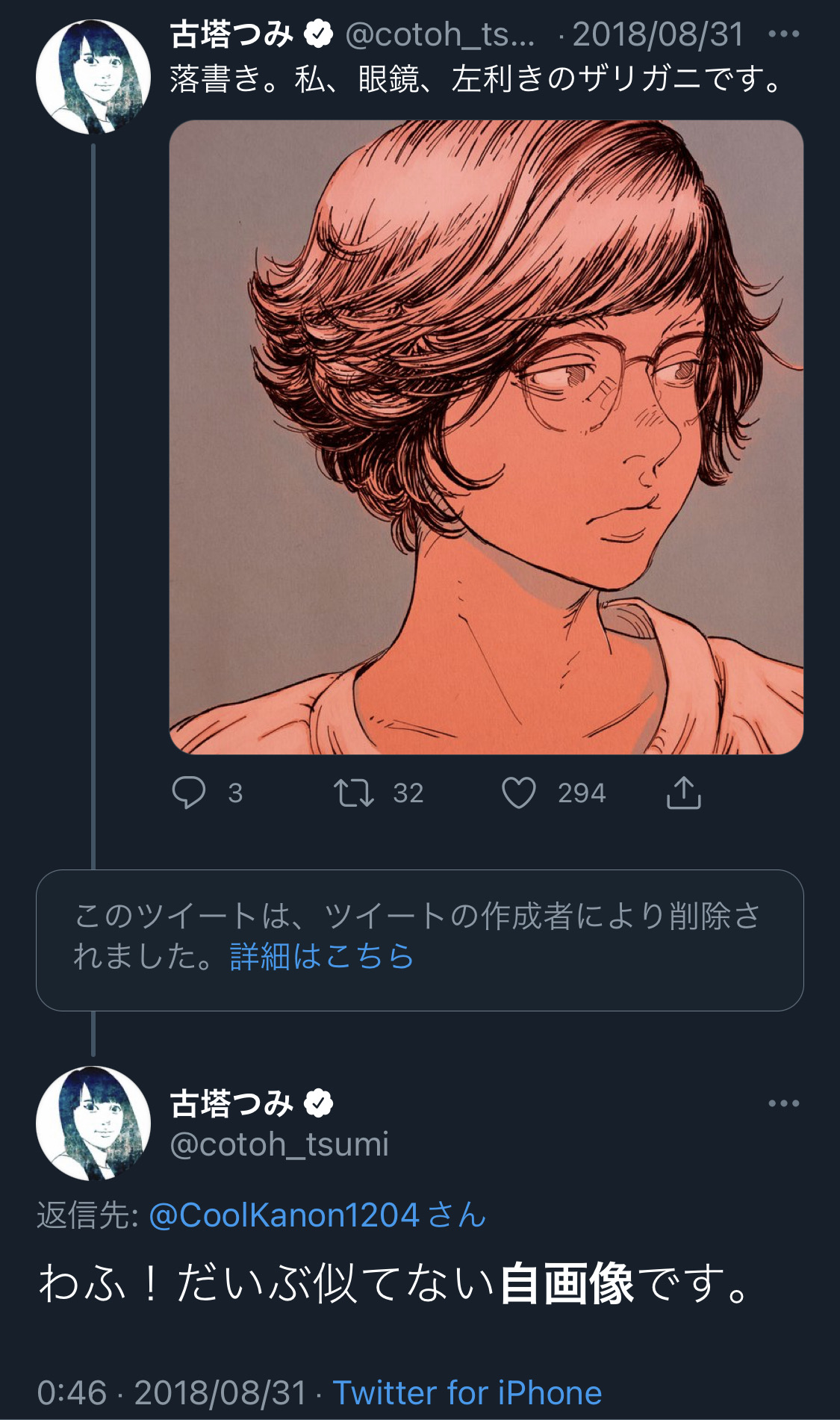Tap the retweet arrows icon

click(x=353, y=793)
